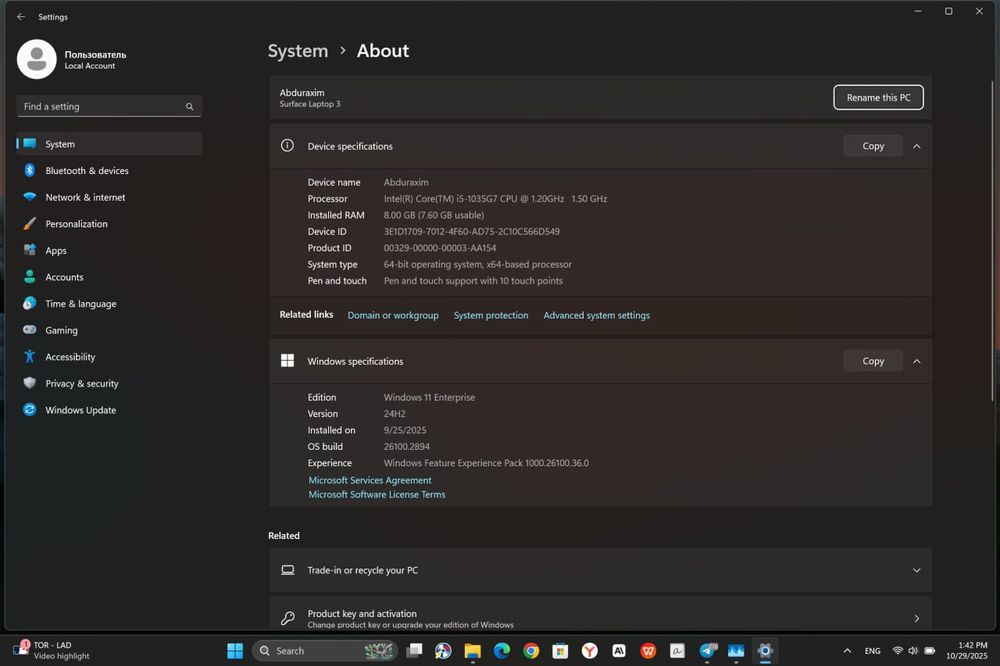Switch the ENG input language
The image size is (1000, 666).
pos(872,651)
